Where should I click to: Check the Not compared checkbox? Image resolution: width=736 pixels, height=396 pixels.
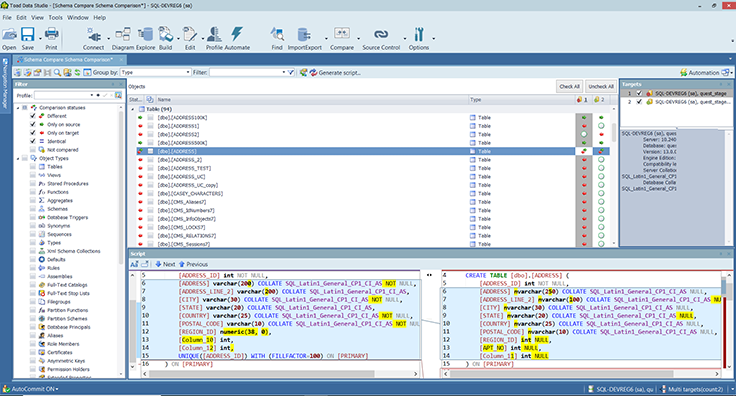pyautogui.click(x=33, y=150)
